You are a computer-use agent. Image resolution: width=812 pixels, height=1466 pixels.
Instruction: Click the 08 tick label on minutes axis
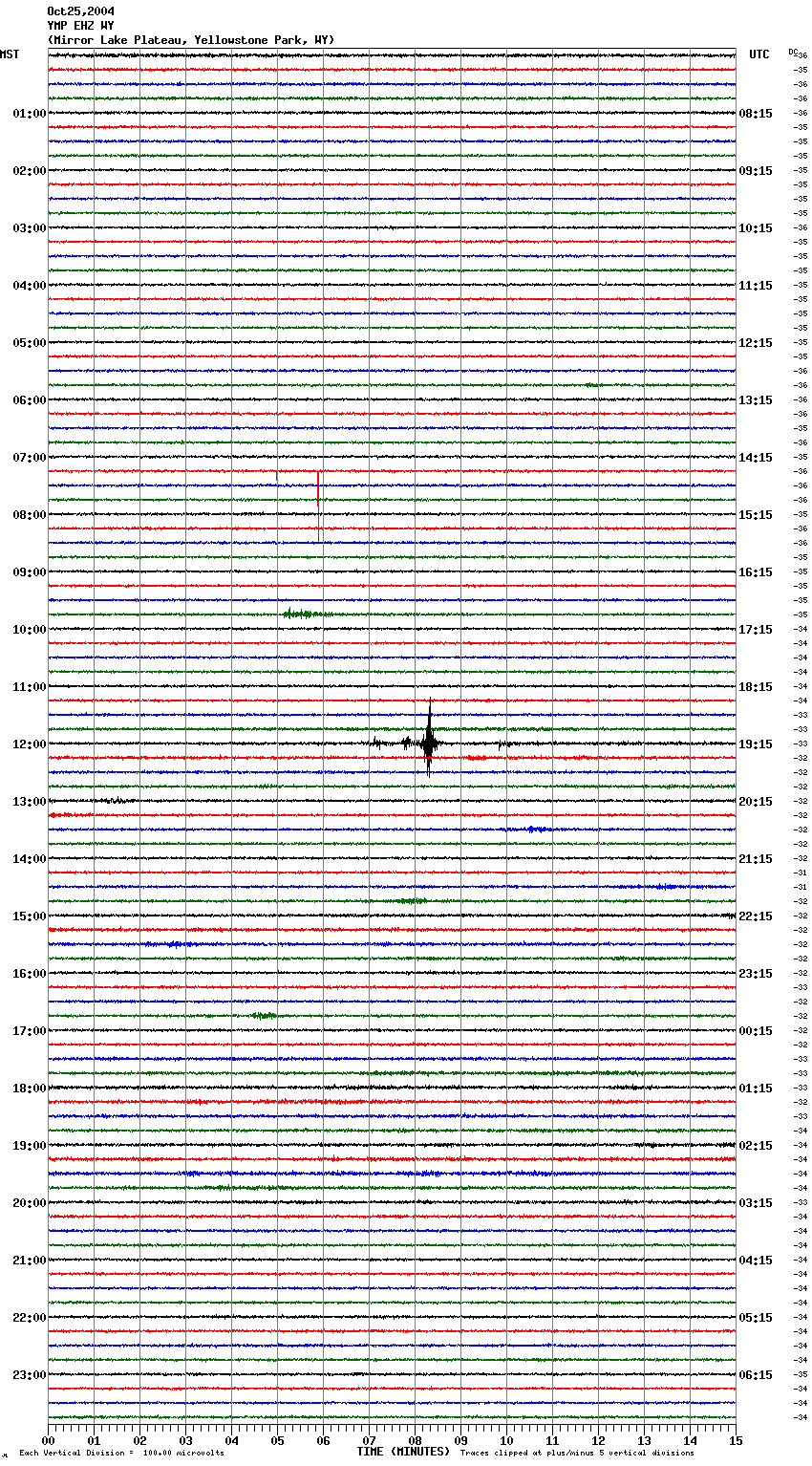[415, 1440]
